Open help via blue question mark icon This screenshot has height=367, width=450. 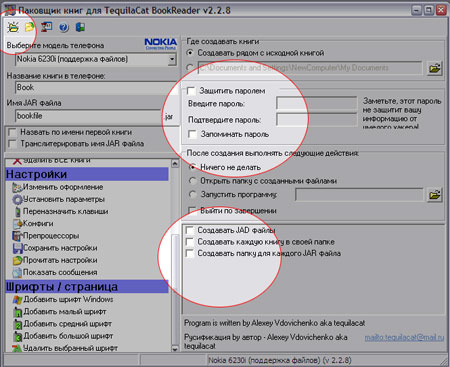(x=64, y=27)
